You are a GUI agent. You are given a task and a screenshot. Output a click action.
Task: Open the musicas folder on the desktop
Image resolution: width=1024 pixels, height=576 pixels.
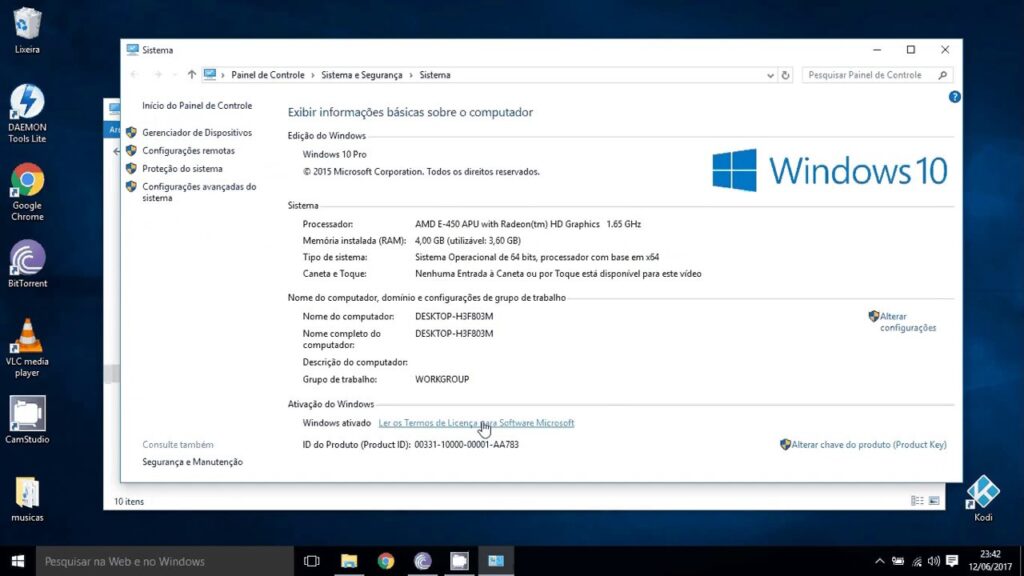[x=27, y=498]
